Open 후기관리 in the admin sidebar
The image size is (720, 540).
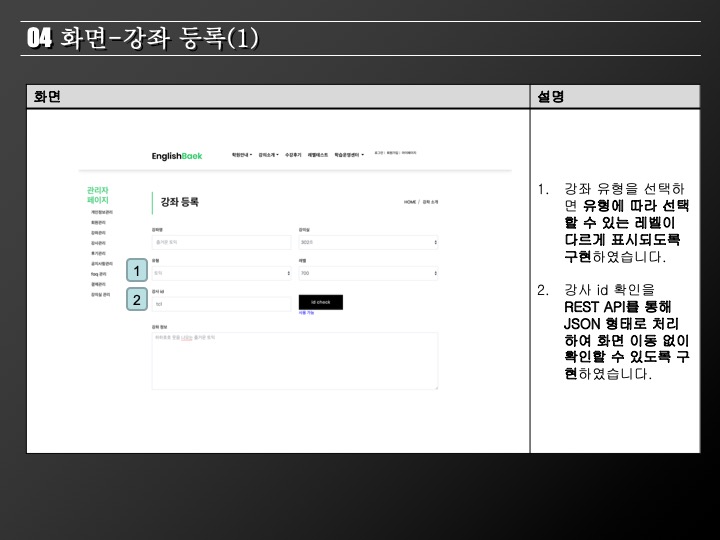[98, 253]
